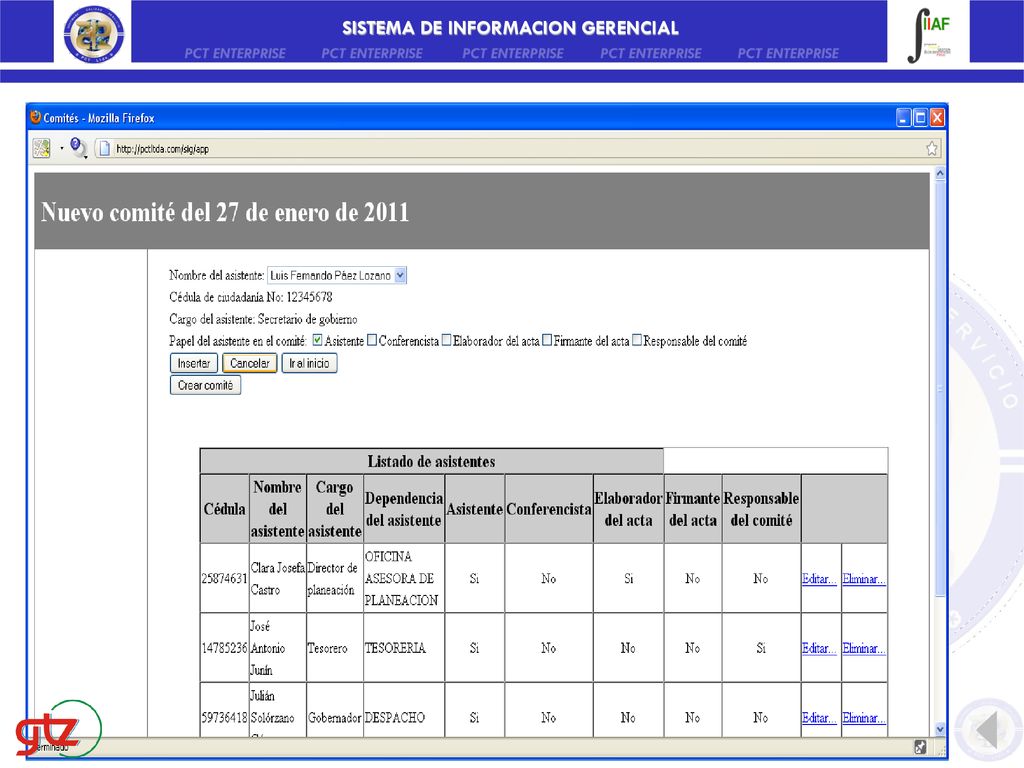The width and height of the screenshot is (1024, 768).
Task: Click the bookmark star in address bar
Action: tap(931, 148)
